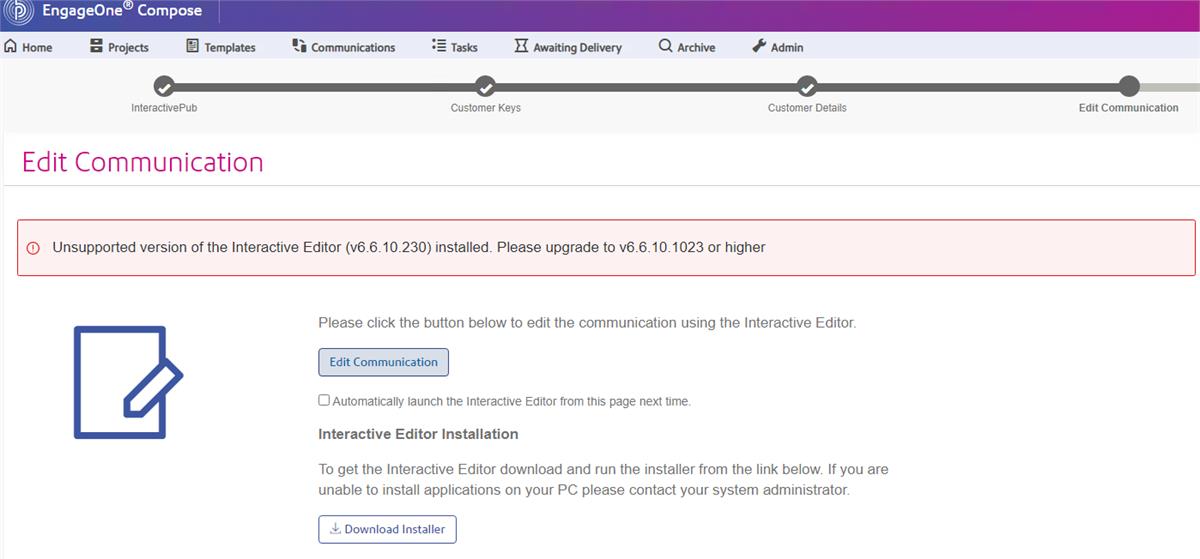Open the Tasks menu item
This screenshot has width=1200, height=559.
(x=455, y=47)
